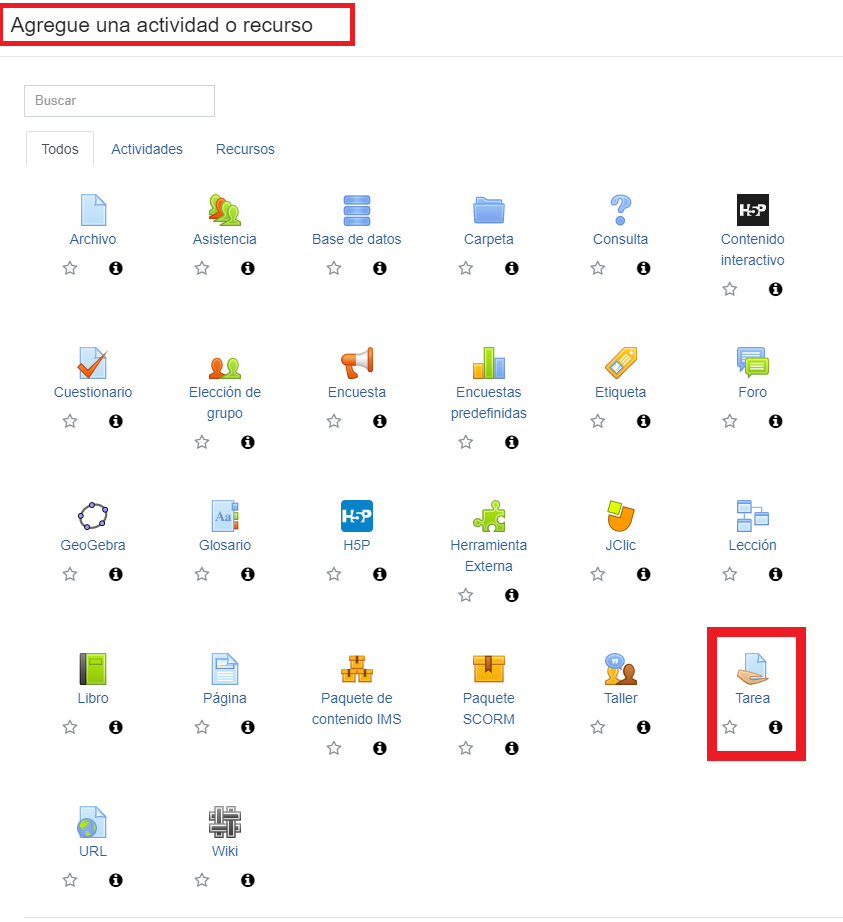Click the GeoGebra label link
Viewport: 843px width, 922px height.
(93, 545)
